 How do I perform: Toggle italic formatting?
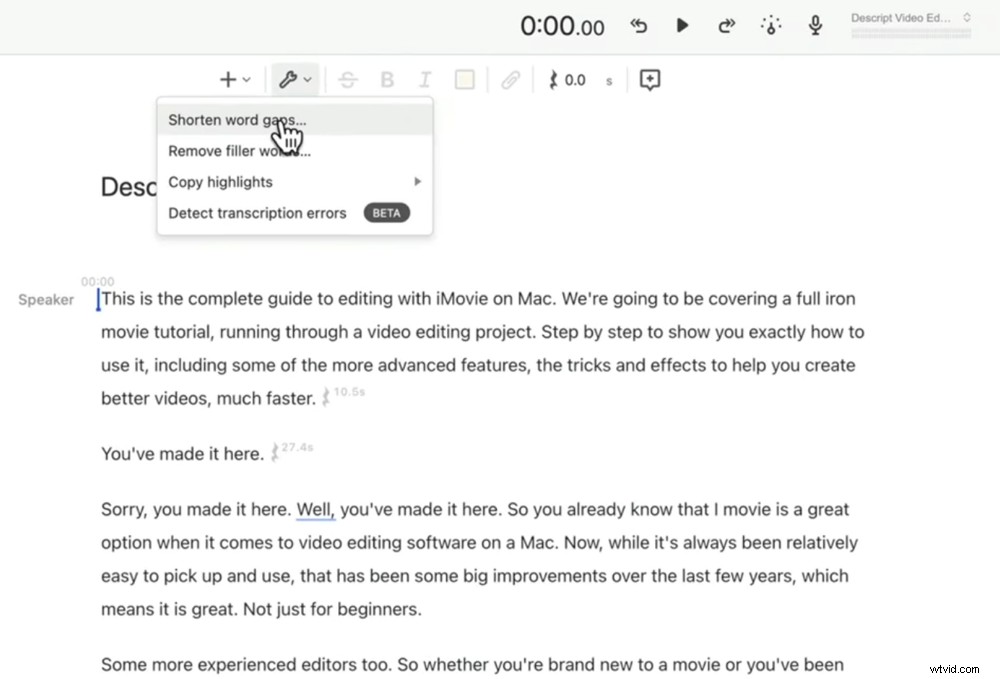click(x=425, y=79)
